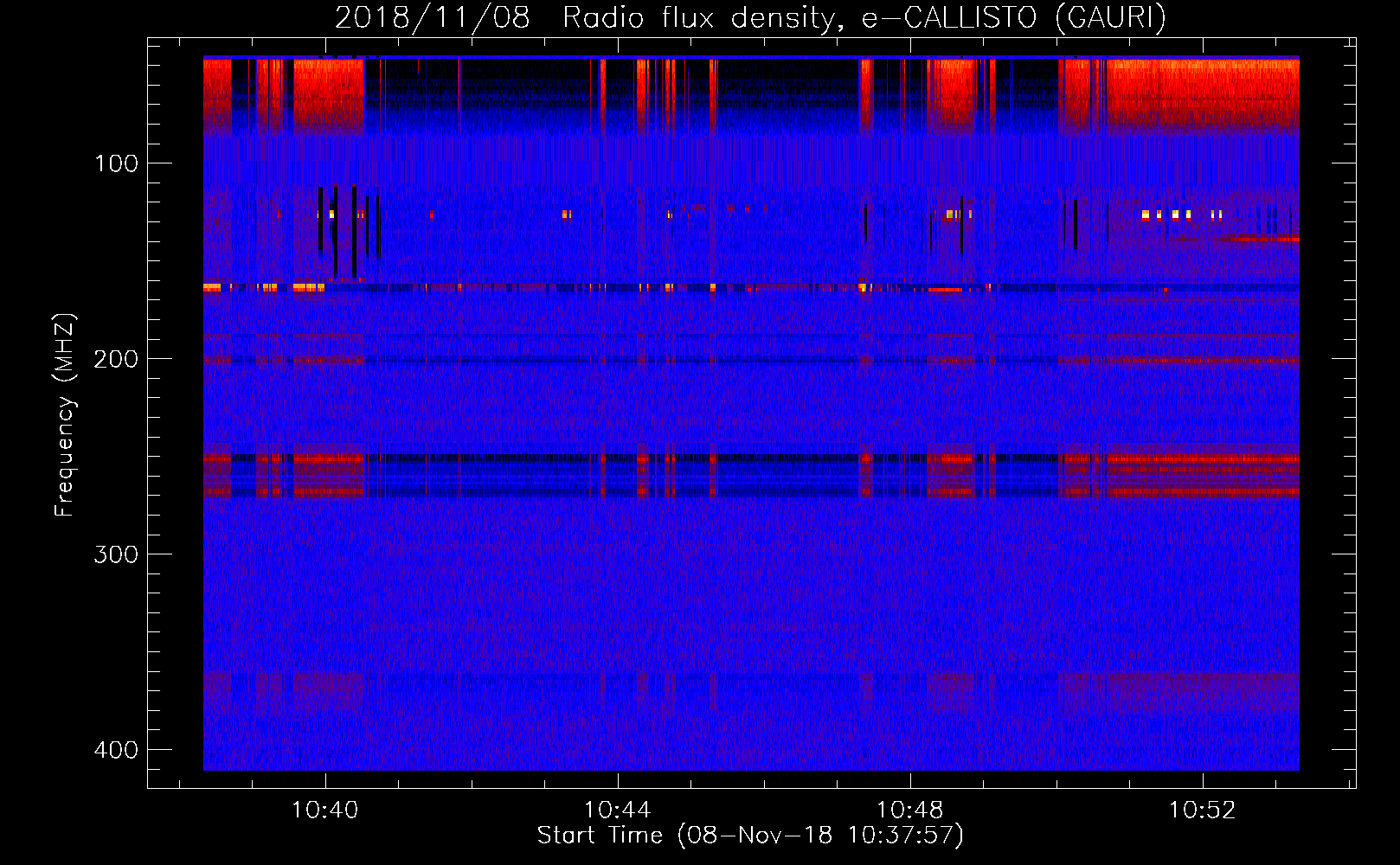Click the 'Frequency (MHZ)' y-axis label
Image resolution: width=1400 pixels, height=865 pixels.
pyautogui.click(x=65, y=415)
